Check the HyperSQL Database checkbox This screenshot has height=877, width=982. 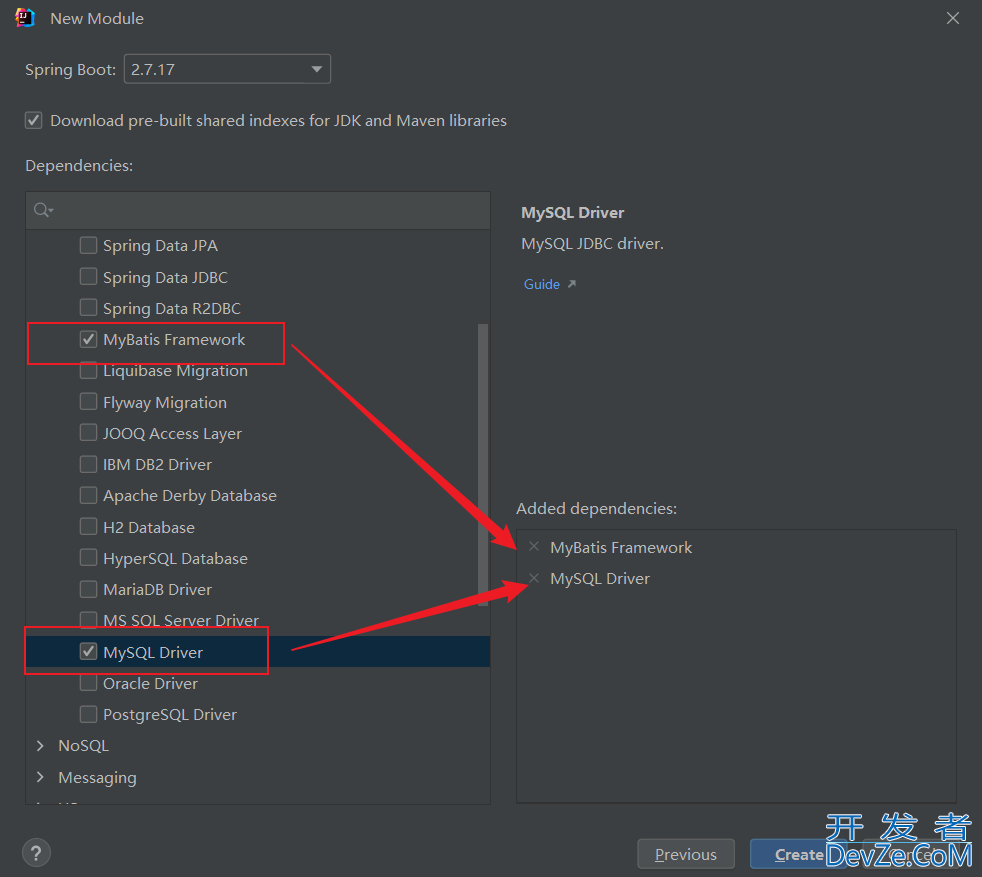[88, 558]
